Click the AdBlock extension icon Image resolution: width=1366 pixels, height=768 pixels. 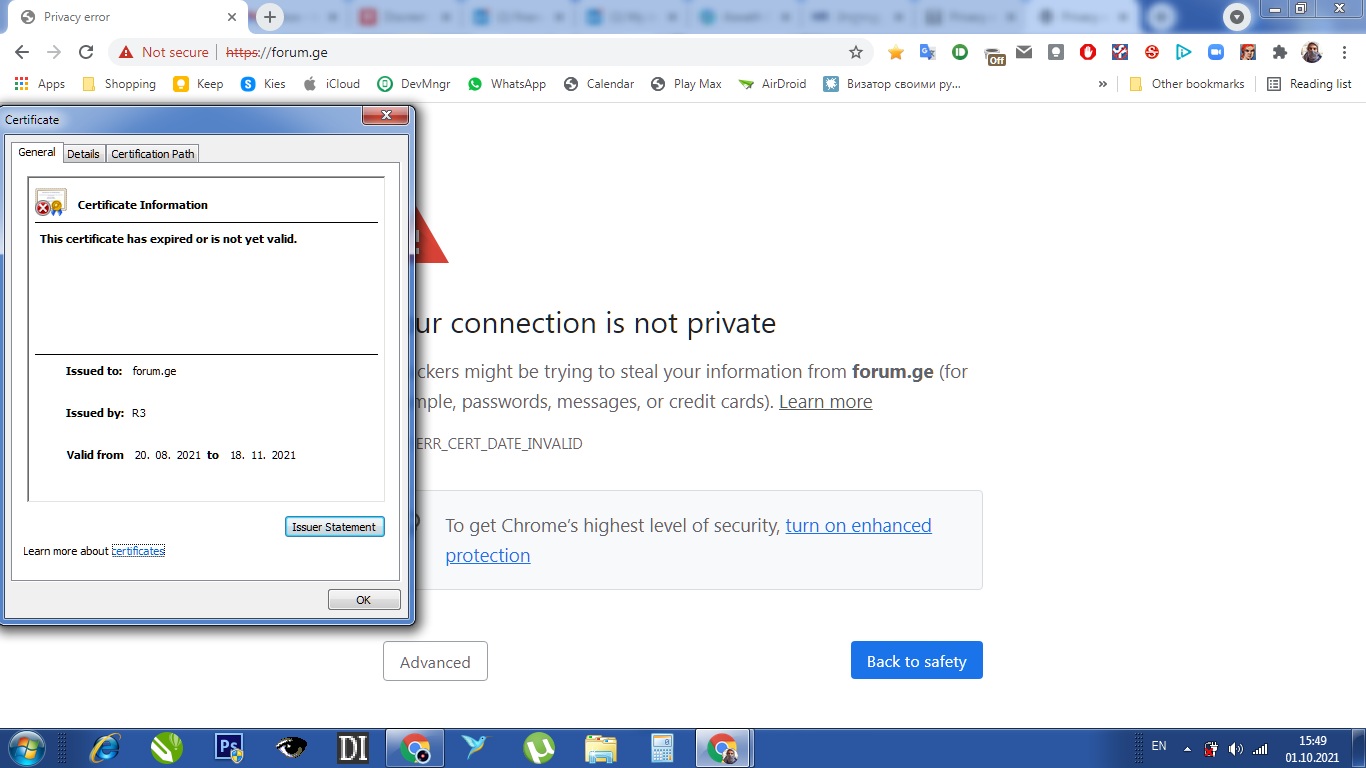click(x=1088, y=52)
